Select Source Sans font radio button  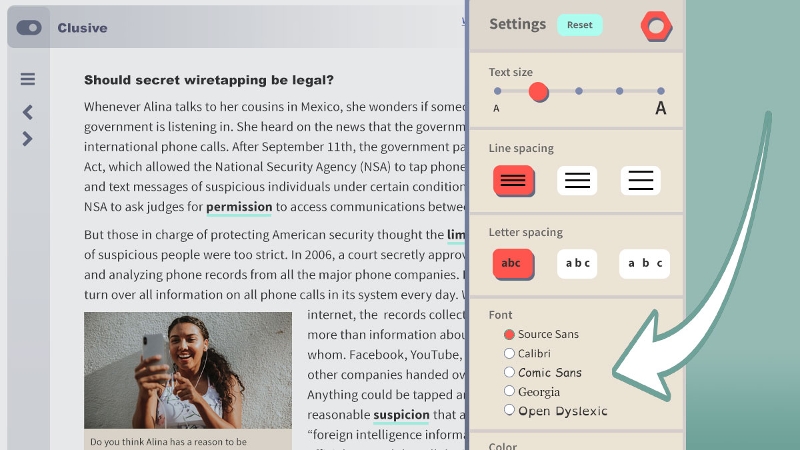pyautogui.click(x=509, y=334)
